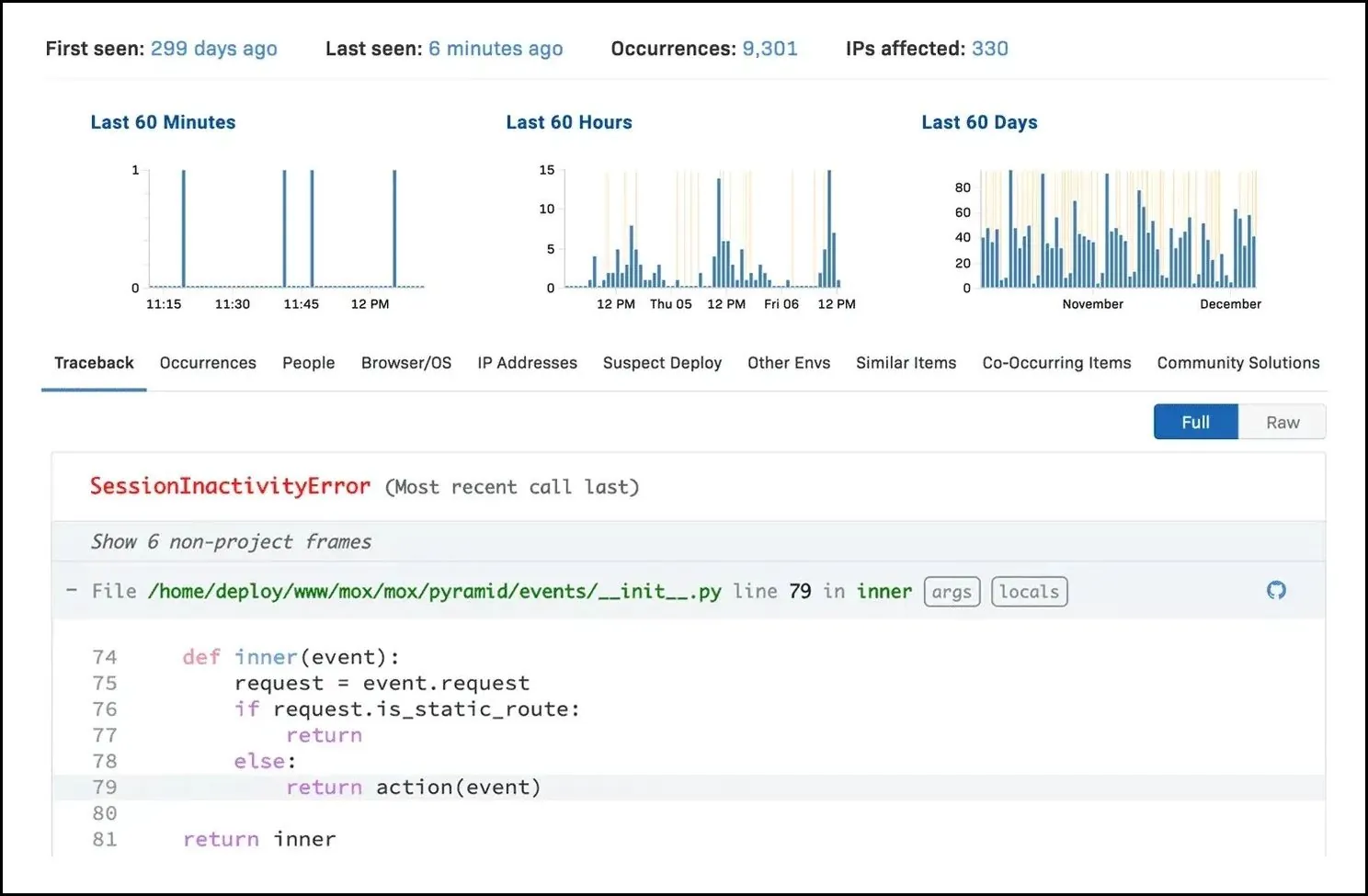Open the 330 IPs affected link

click(x=990, y=49)
